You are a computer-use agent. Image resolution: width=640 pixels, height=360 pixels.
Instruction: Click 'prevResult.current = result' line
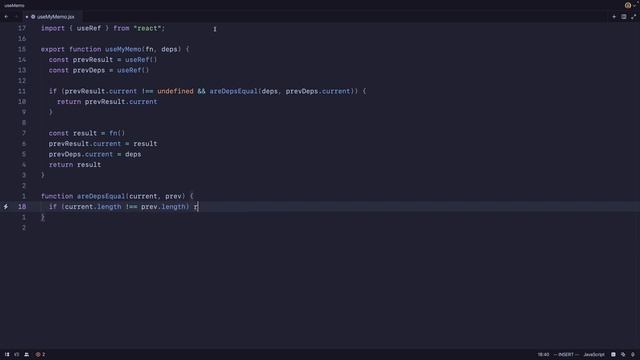pyautogui.click(x=103, y=144)
